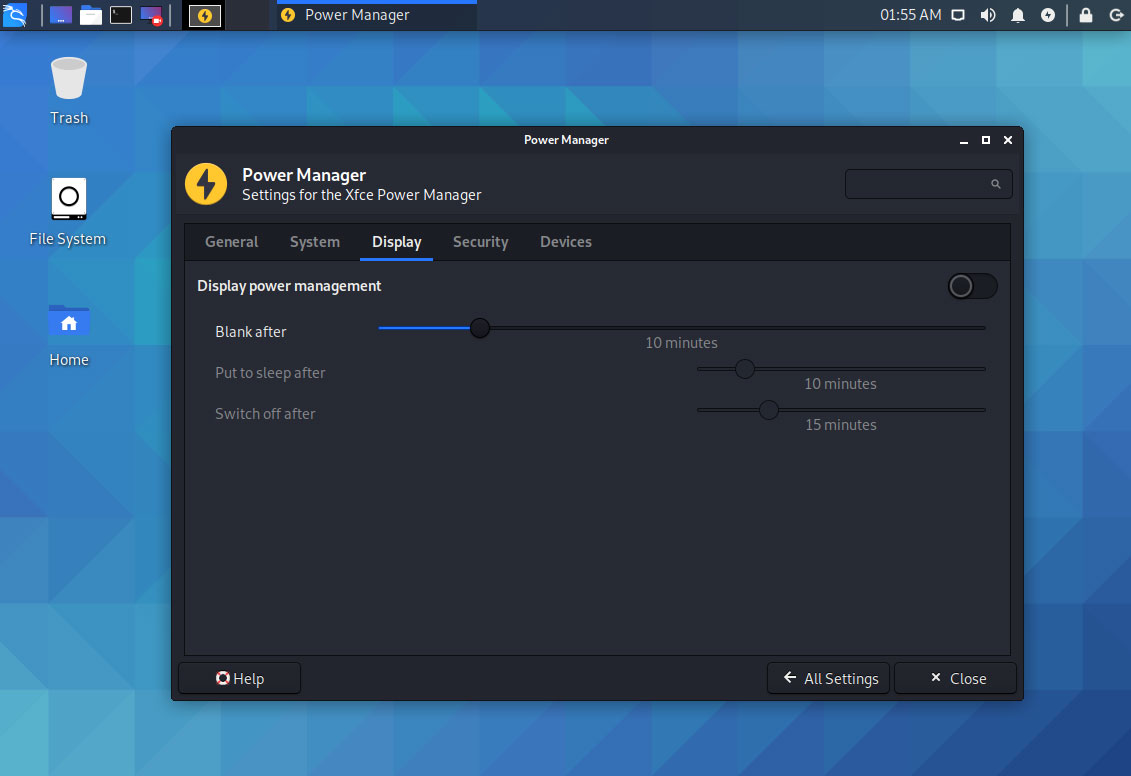The image size is (1131, 776).
Task: Open the Kali applications menu
Action: click(x=14, y=15)
